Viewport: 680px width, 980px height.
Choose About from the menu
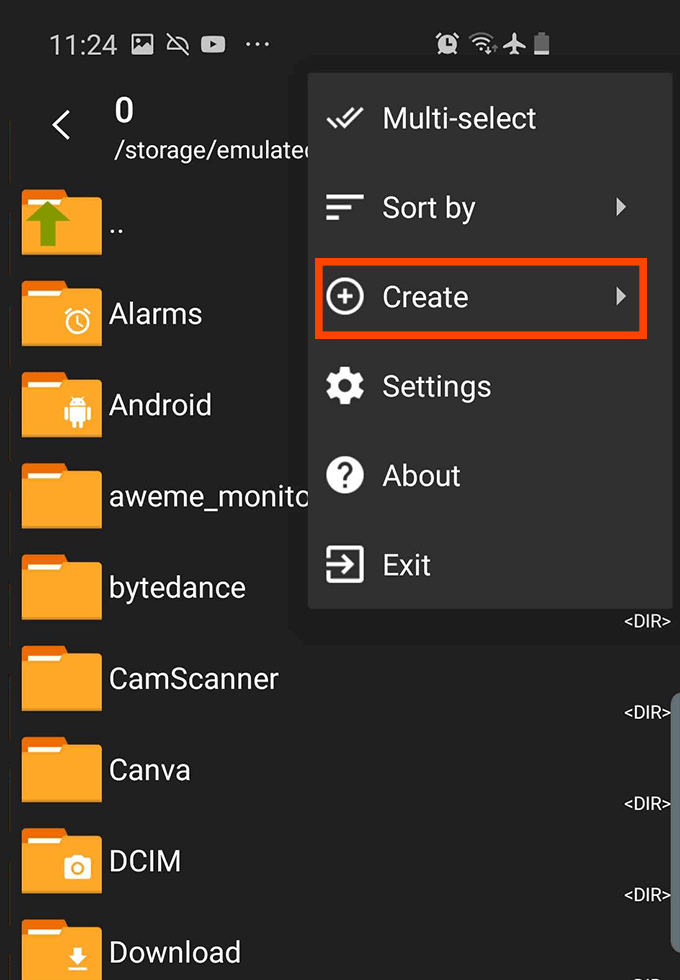point(421,475)
